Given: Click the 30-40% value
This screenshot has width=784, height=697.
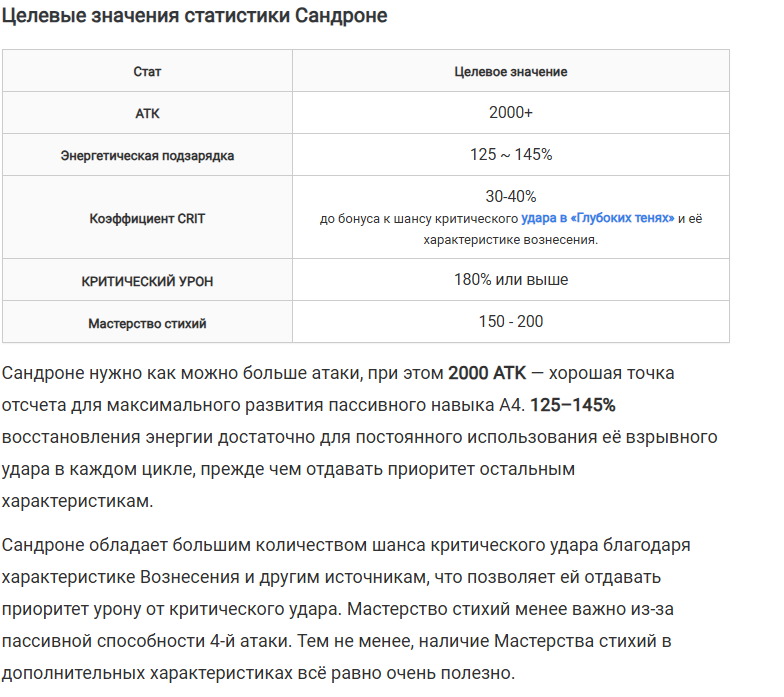Looking at the screenshot, I should point(510,196).
